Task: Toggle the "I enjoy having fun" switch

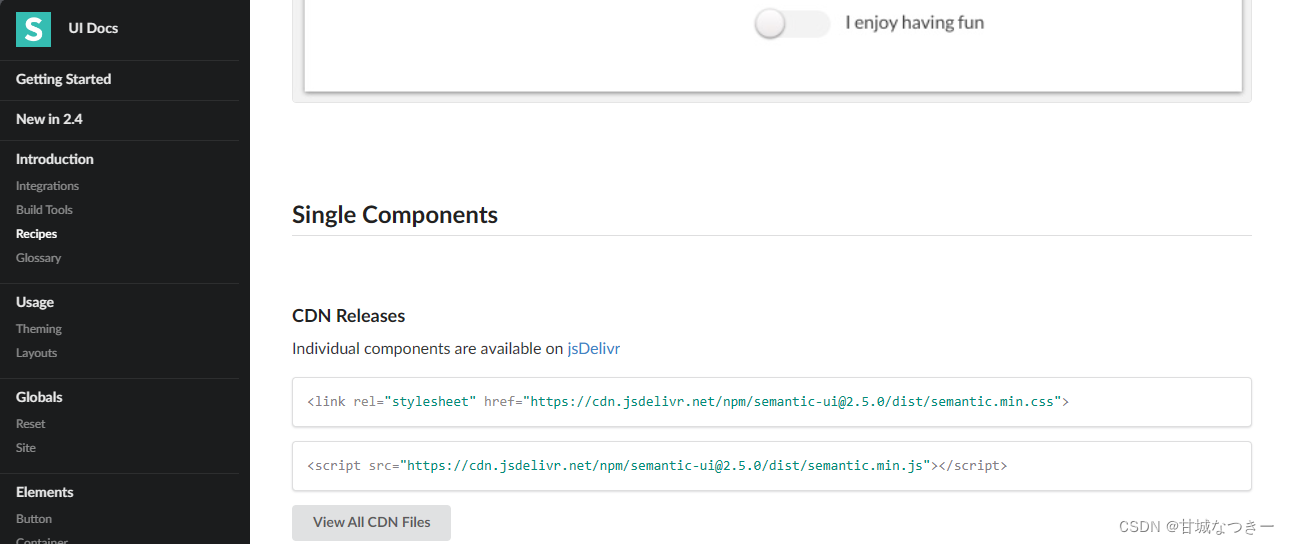Action: (792, 23)
